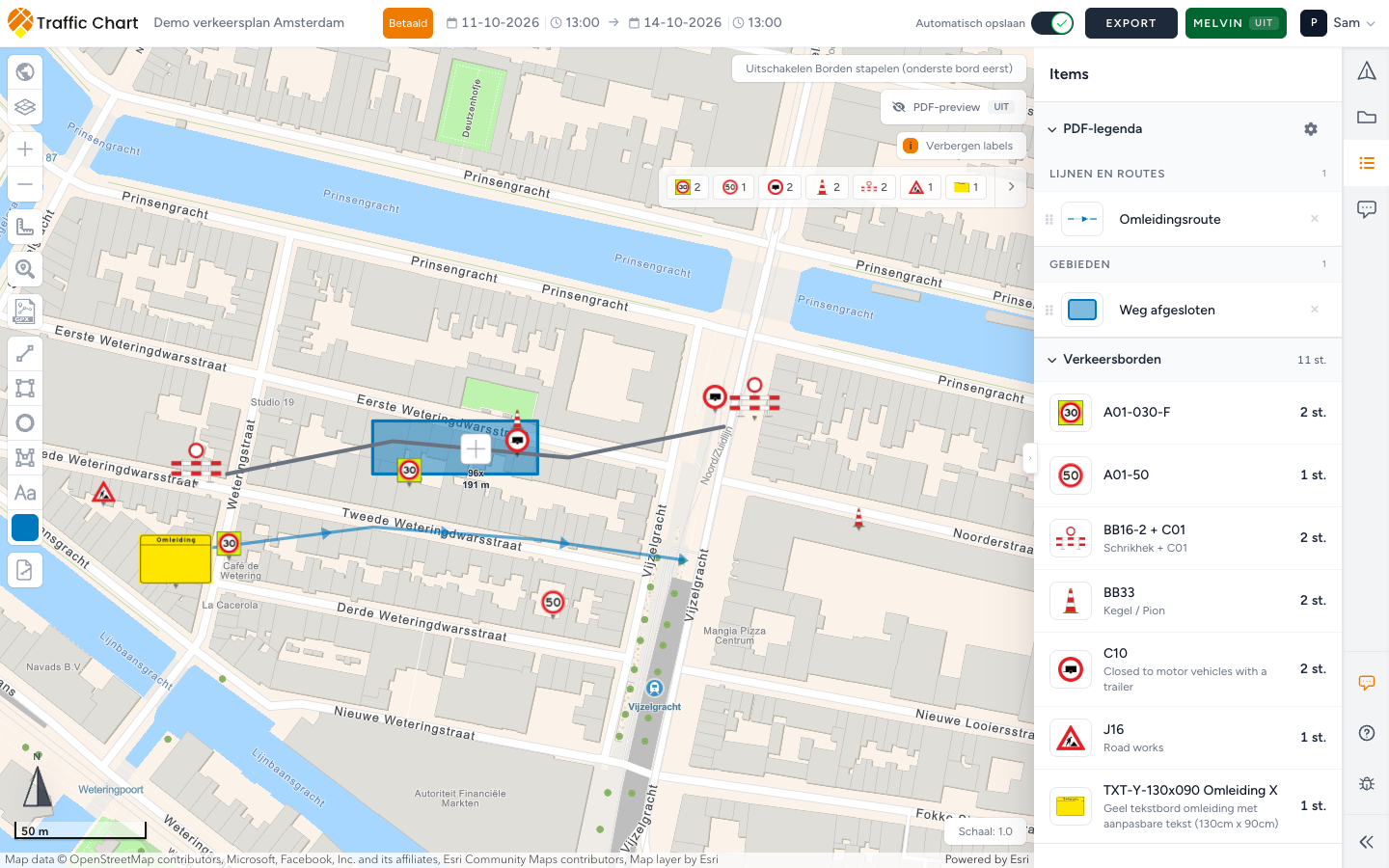Click the Weg afgesloten blue swatch
This screenshot has height=868, width=1389.
point(1082,310)
